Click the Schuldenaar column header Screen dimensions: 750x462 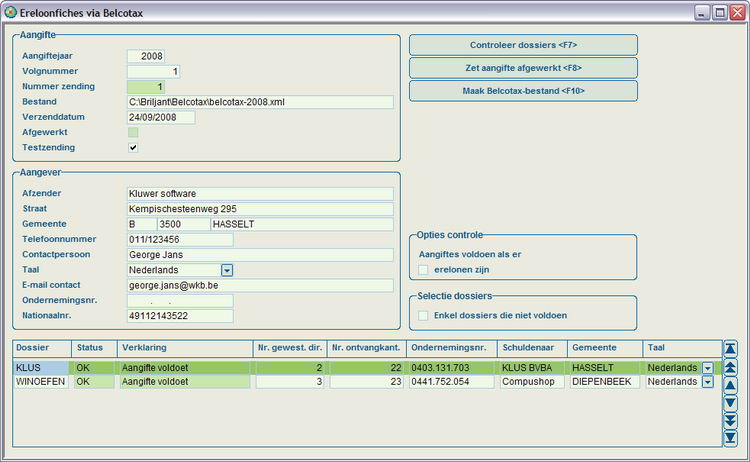pyautogui.click(x=532, y=348)
